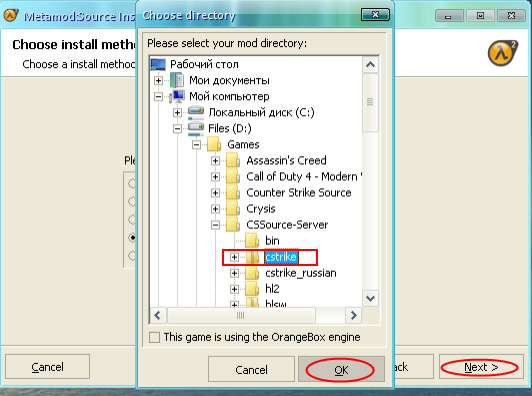
Task: Select the Мои документы folder icon
Action: tap(177, 80)
